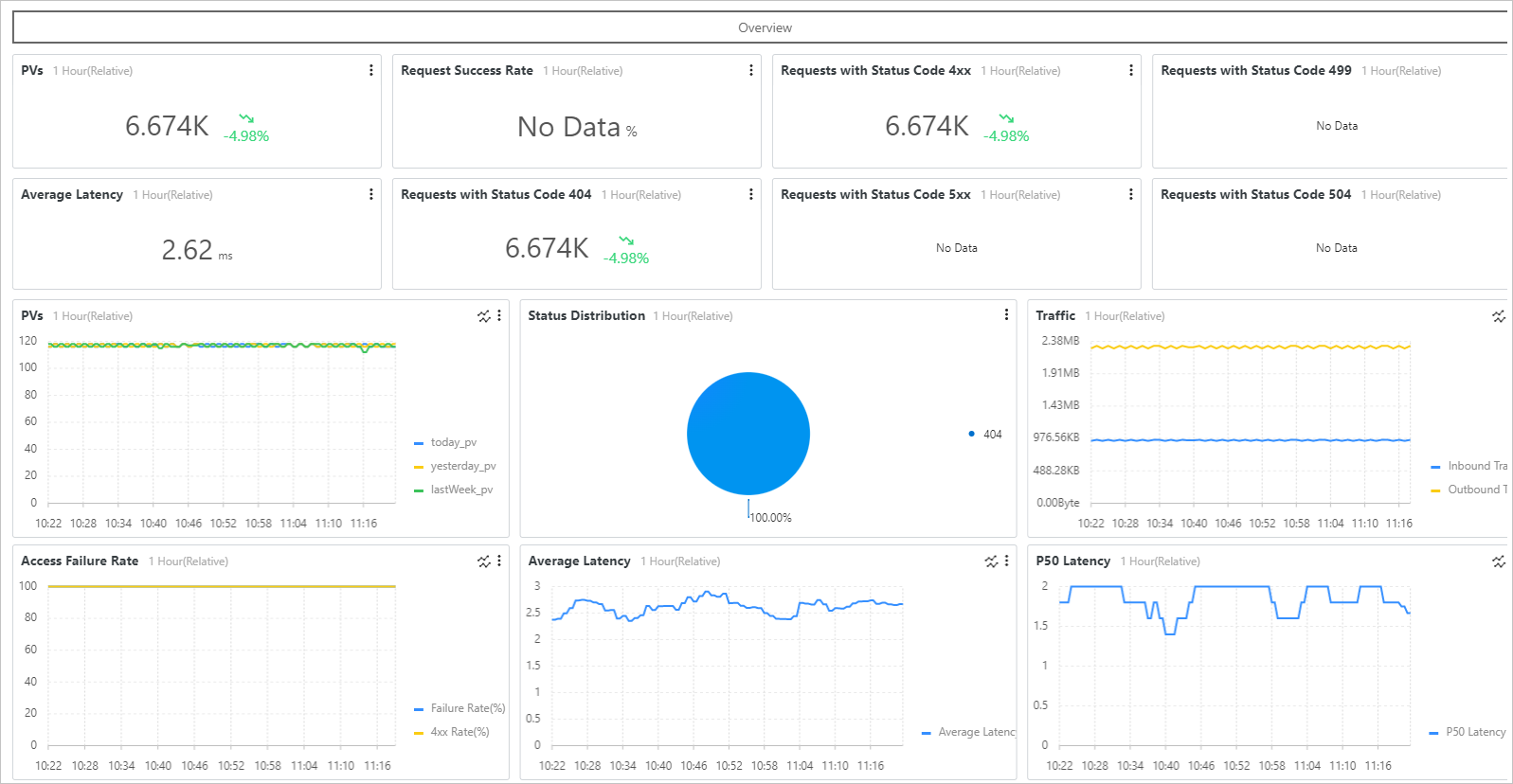Open PVs chart kebab menu
The image size is (1513, 784).
coord(499,315)
